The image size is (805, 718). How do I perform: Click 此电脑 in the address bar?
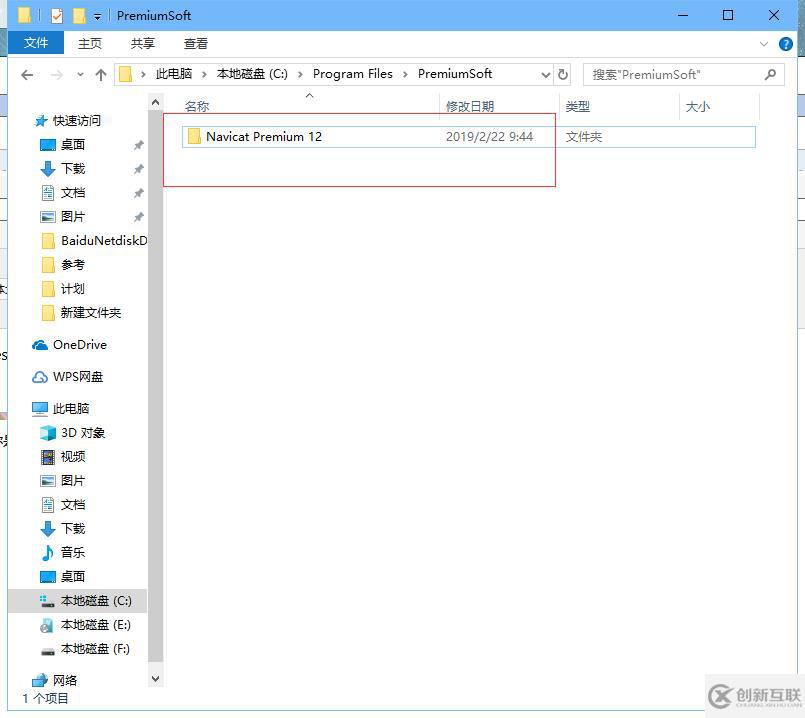pos(174,74)
